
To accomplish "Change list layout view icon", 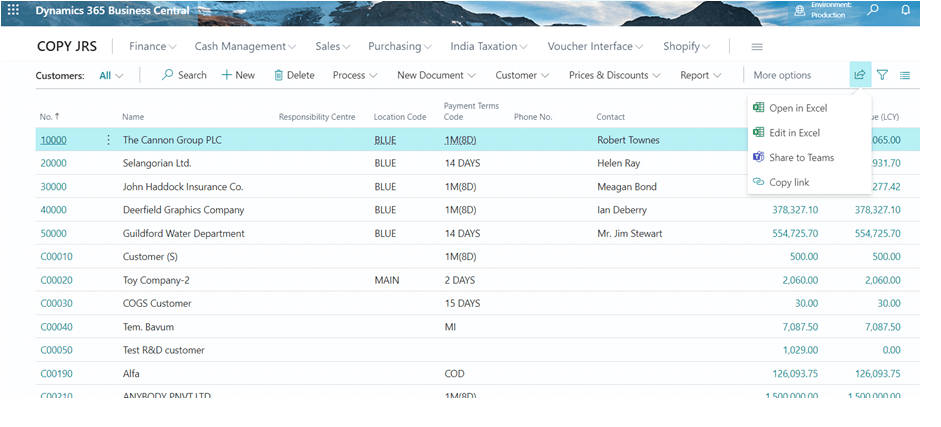I will click(x=905, y=76).
